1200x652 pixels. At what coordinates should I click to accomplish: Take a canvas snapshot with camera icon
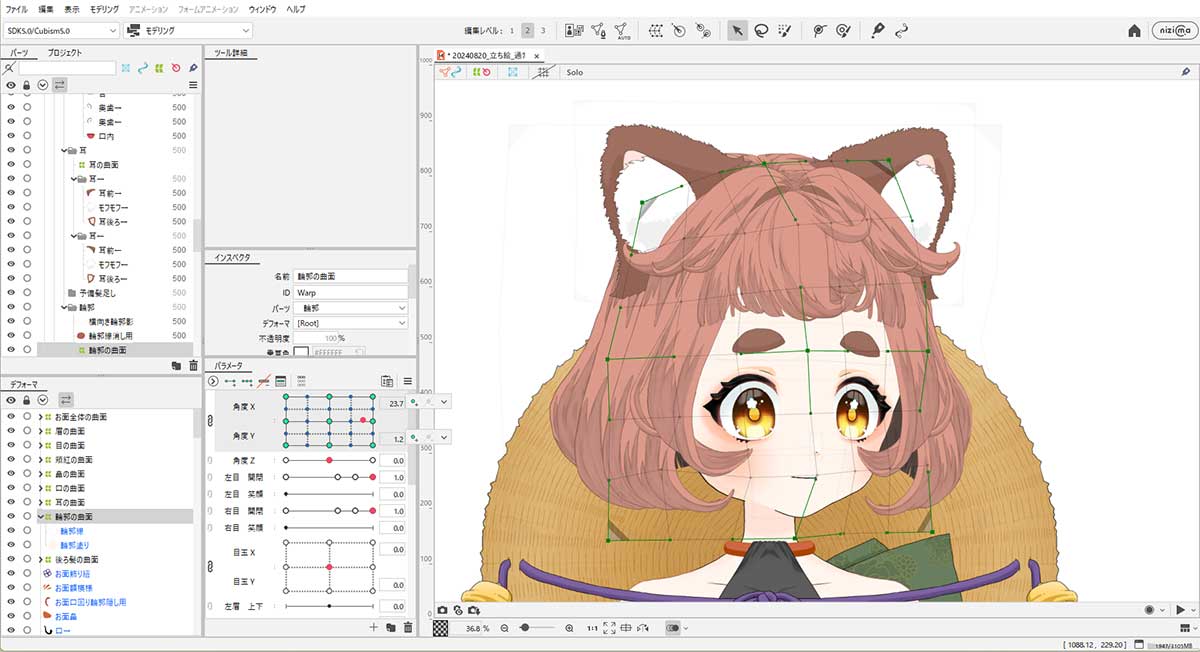click(443, 610)
